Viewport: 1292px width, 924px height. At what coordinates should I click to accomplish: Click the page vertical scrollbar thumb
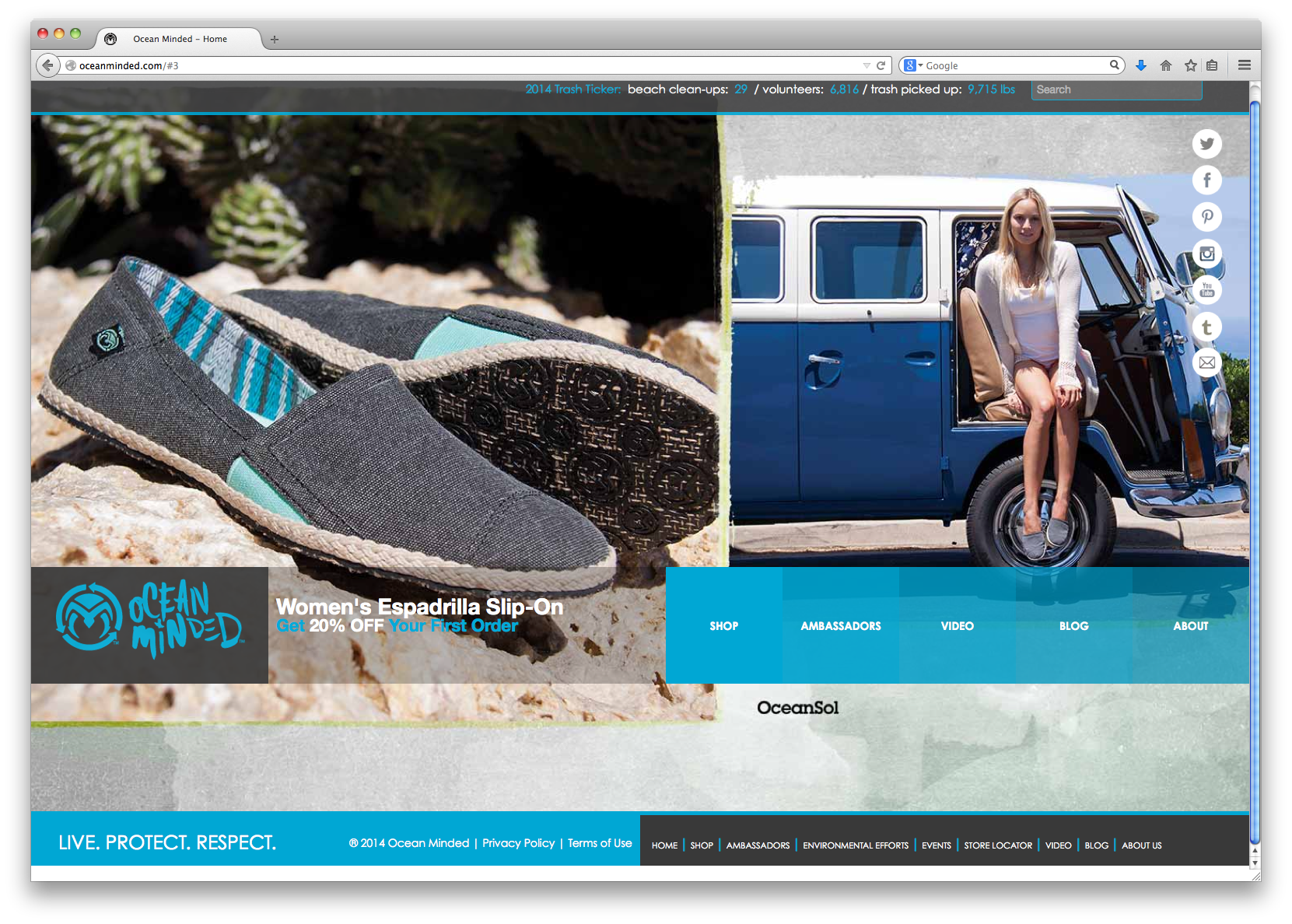[x=1255, y=473]
